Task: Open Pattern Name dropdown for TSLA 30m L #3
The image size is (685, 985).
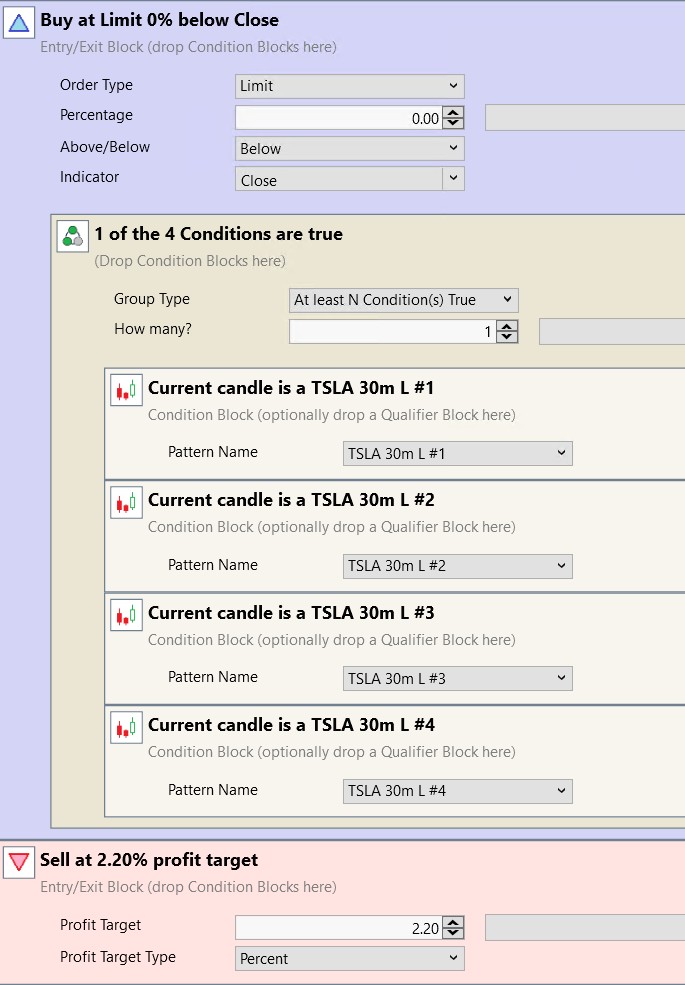Action: click(457, 678)
